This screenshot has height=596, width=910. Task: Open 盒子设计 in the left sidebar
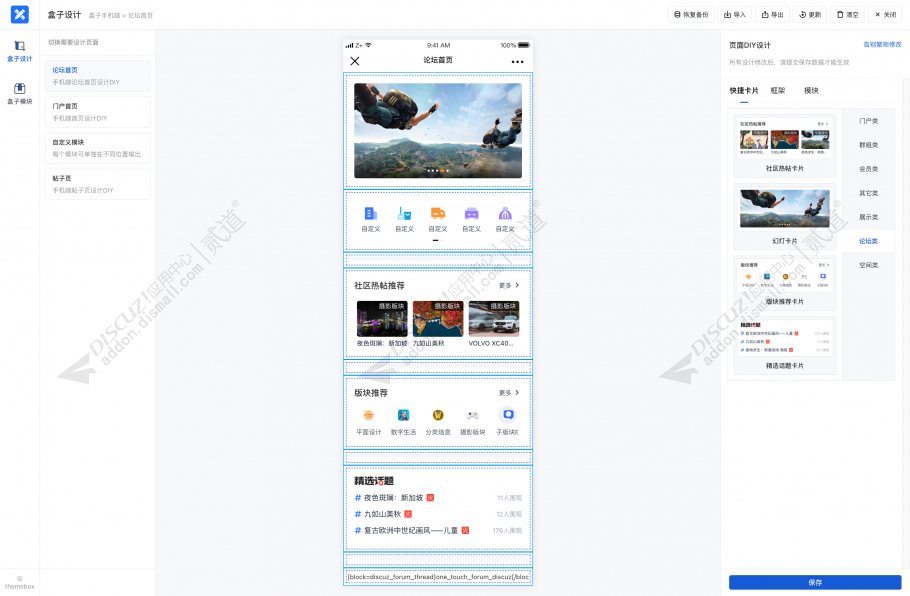click(x=20, y=50)
